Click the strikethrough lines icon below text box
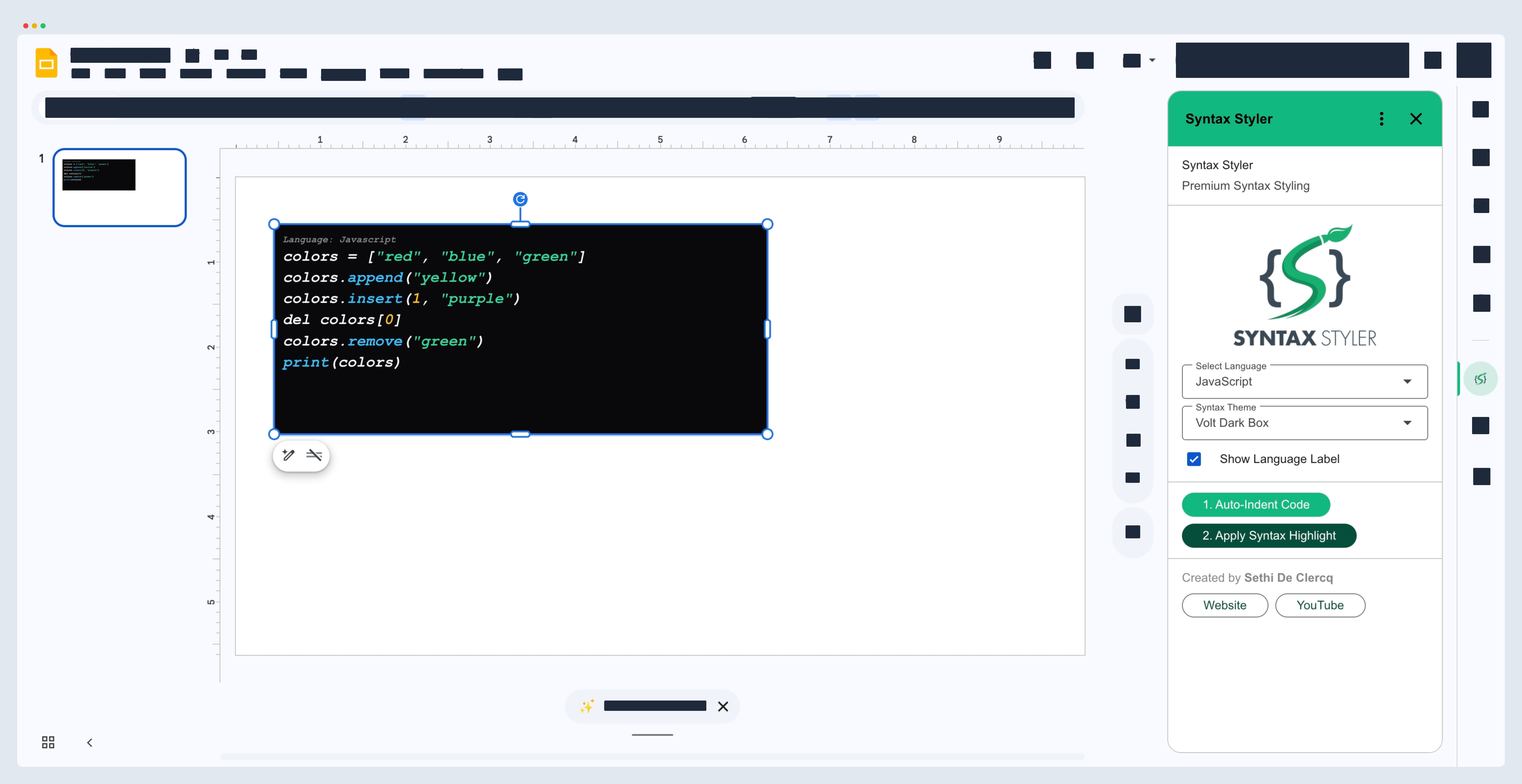This screenshot has height=784, width=1522. [x=314, y=455]
